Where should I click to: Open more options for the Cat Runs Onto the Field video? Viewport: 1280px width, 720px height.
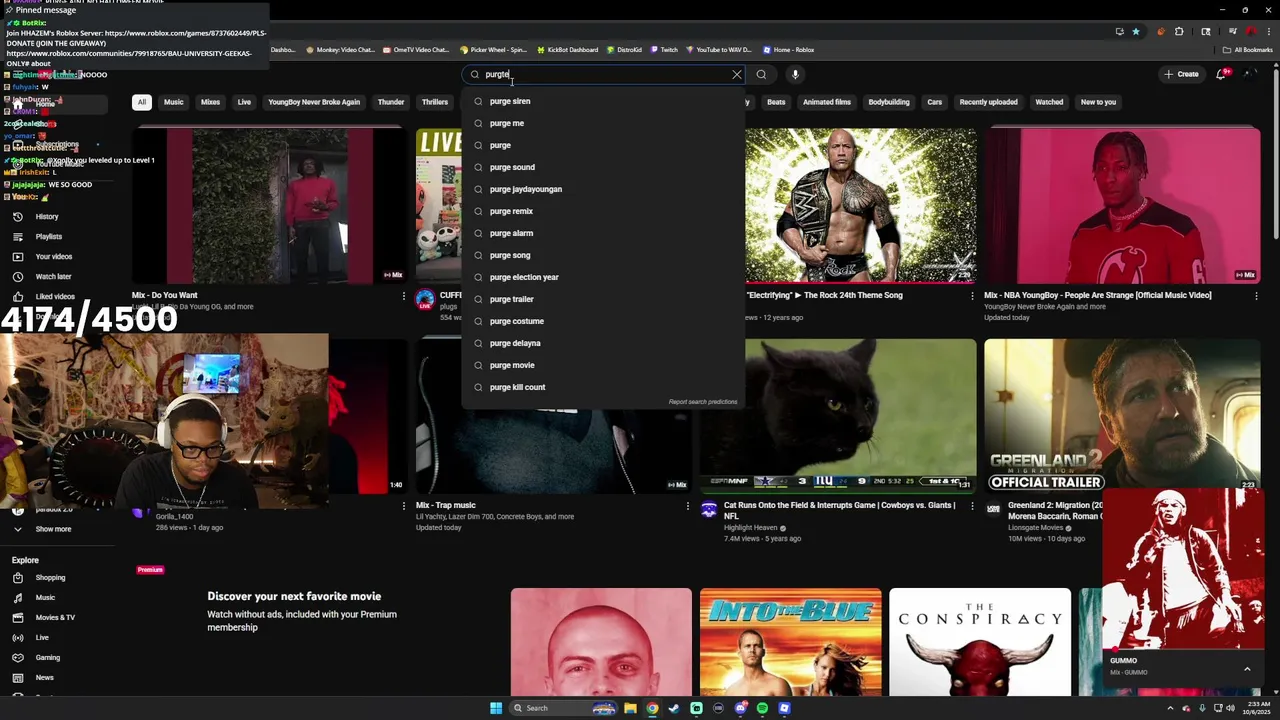point(972,506)
